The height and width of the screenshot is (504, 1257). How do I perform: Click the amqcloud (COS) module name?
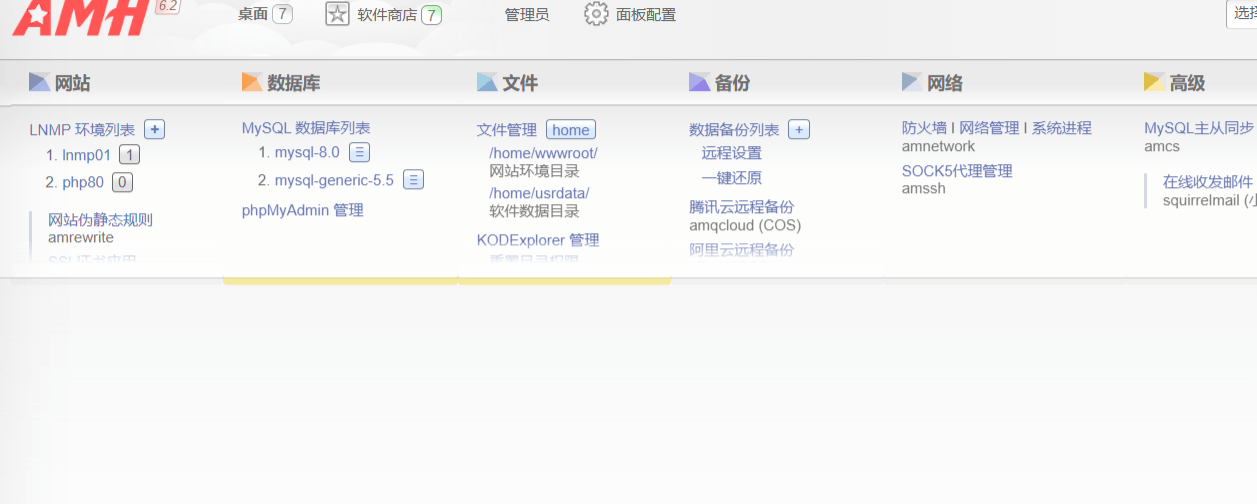(745, 225)
